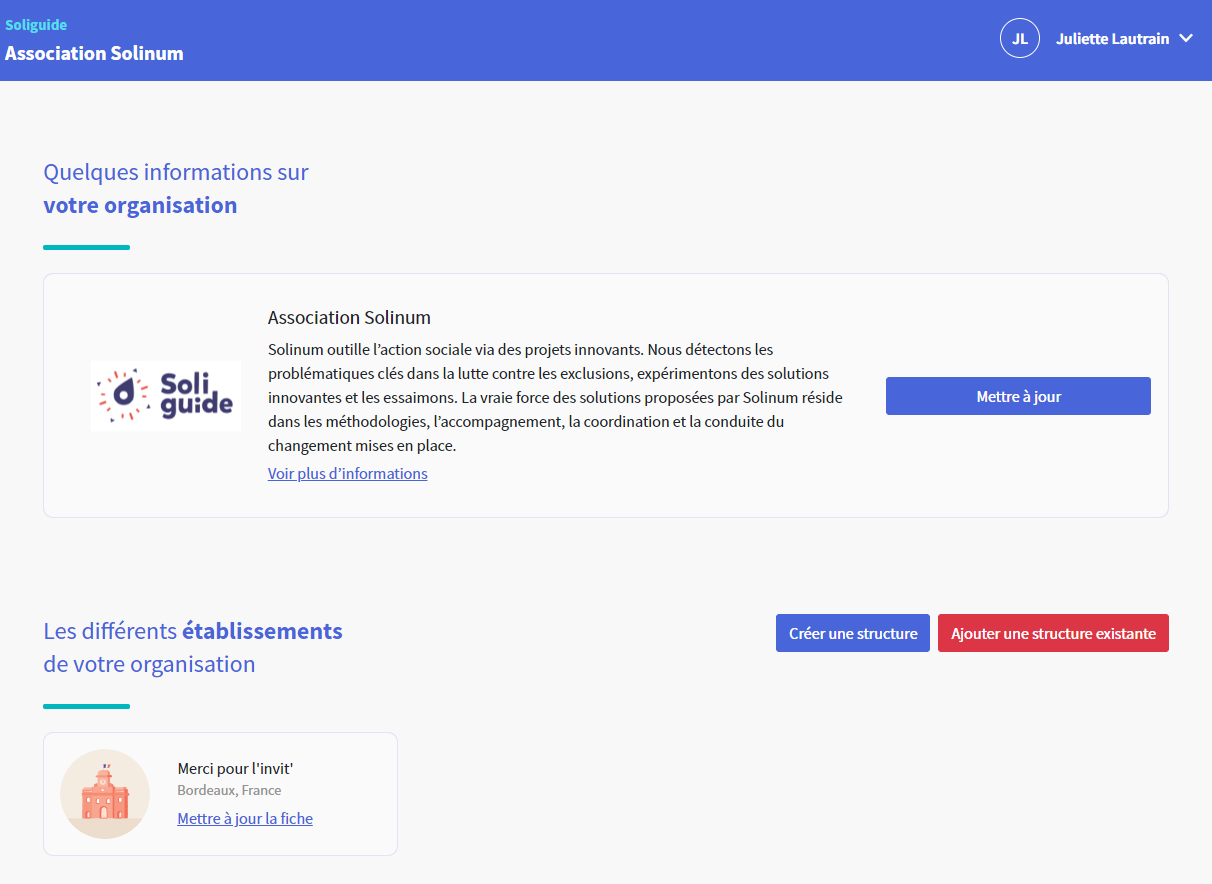Screen dimensions: 1212x884
Task: Click the teal underline below établissements heading
Action: click(86, 706)
